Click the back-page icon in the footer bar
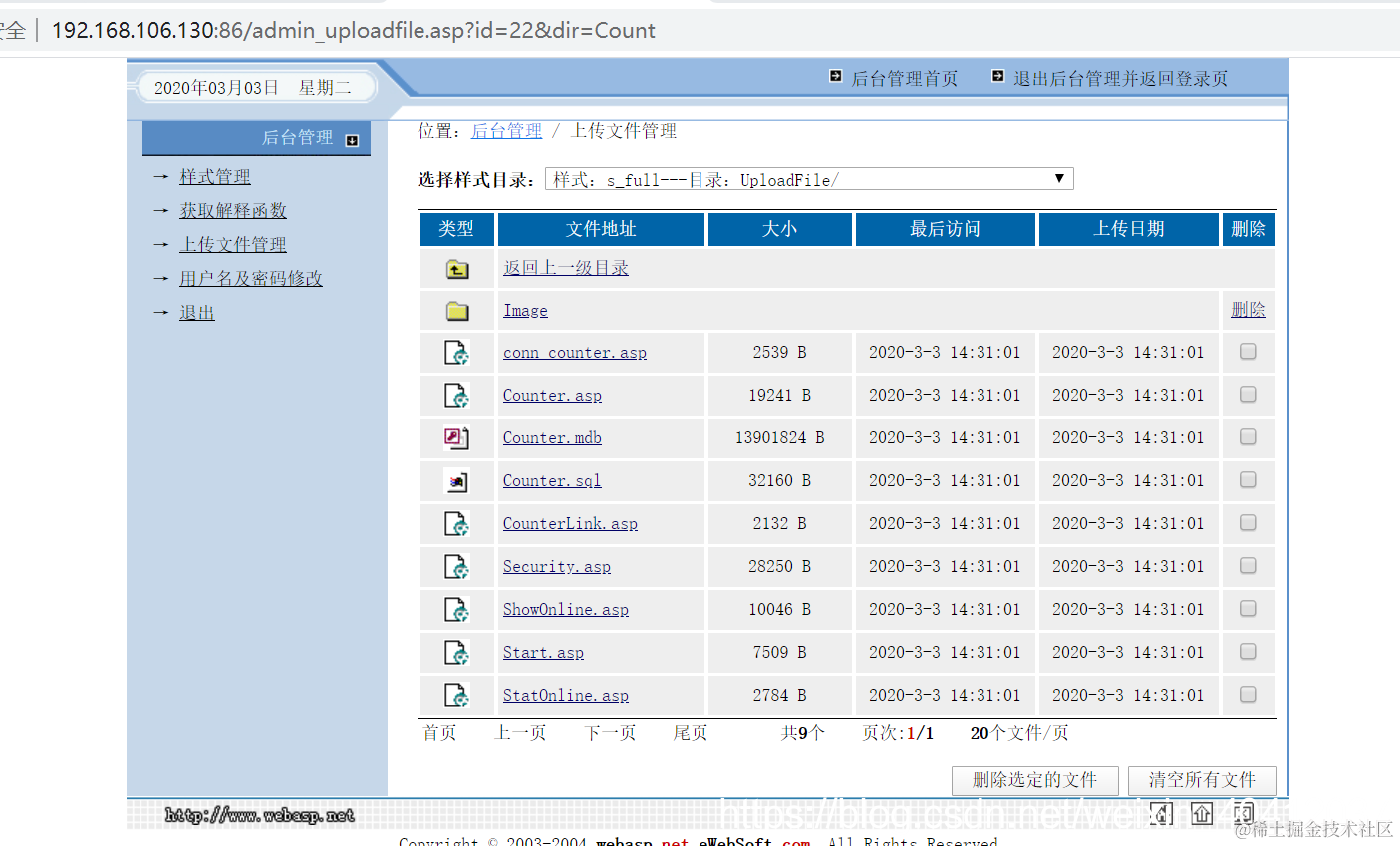The height and width of the screenshot is (846, 1400). [1243, 813]
